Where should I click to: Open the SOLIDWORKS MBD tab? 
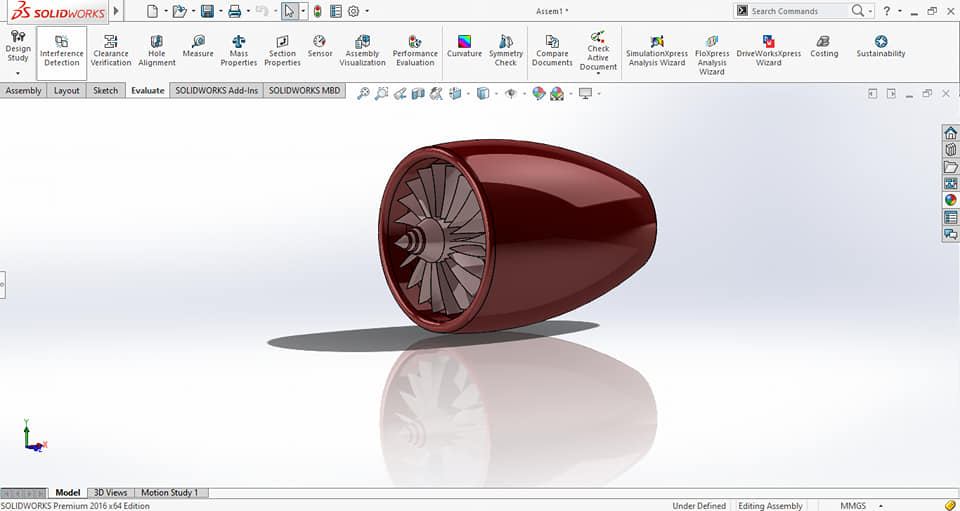tap(304, 91)
